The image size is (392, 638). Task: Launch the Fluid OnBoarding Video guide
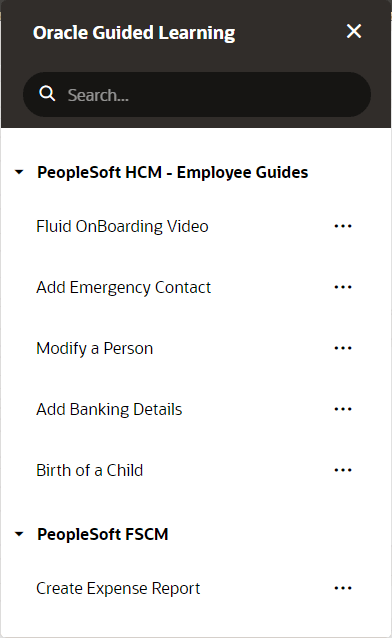122,226
